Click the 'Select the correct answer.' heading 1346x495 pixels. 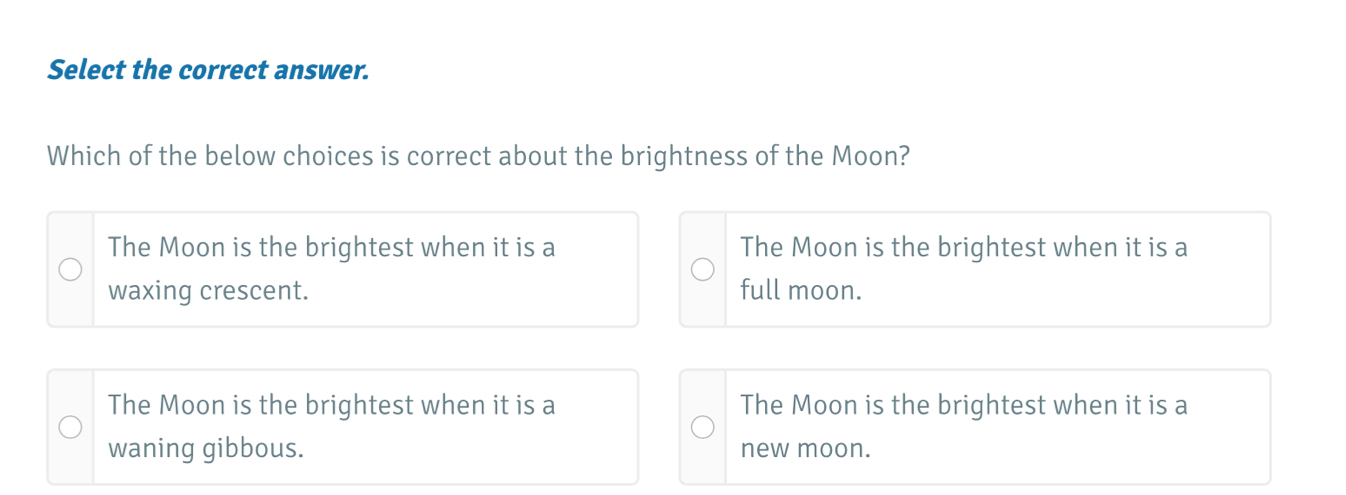208,71
